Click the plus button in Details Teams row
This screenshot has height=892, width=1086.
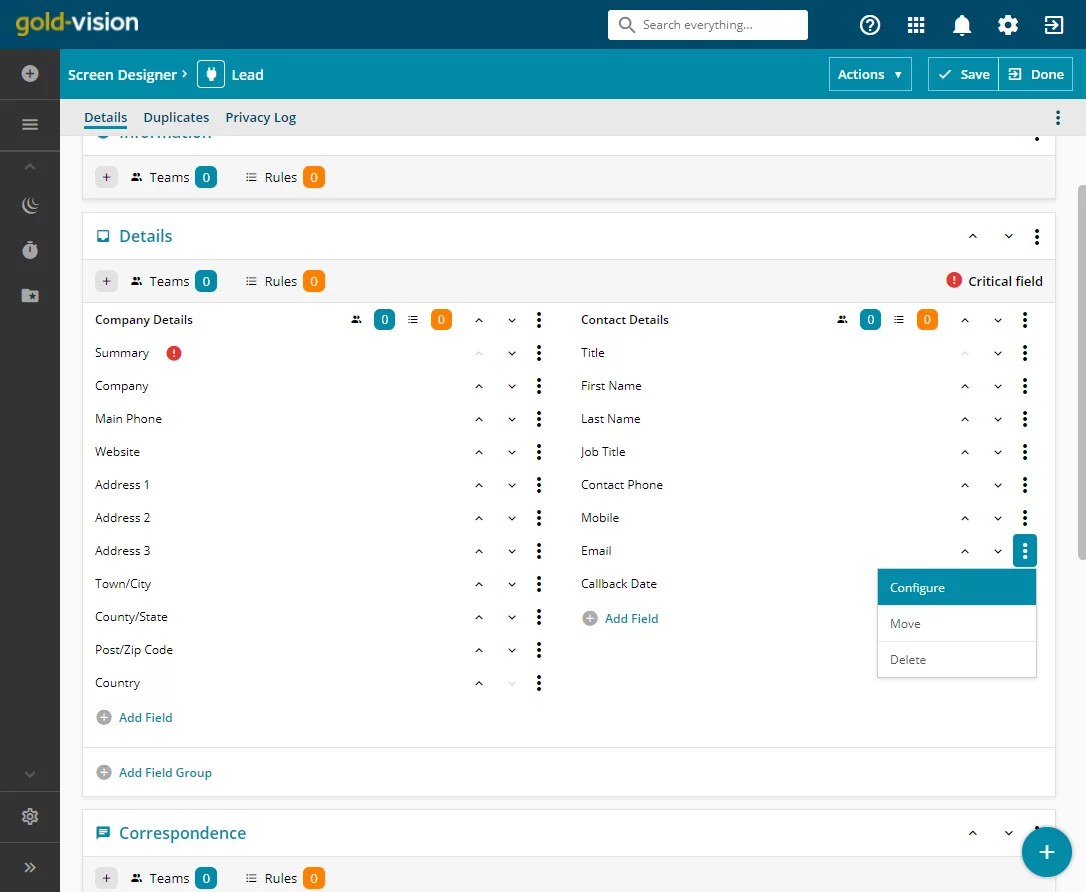(x=106, y=281)
